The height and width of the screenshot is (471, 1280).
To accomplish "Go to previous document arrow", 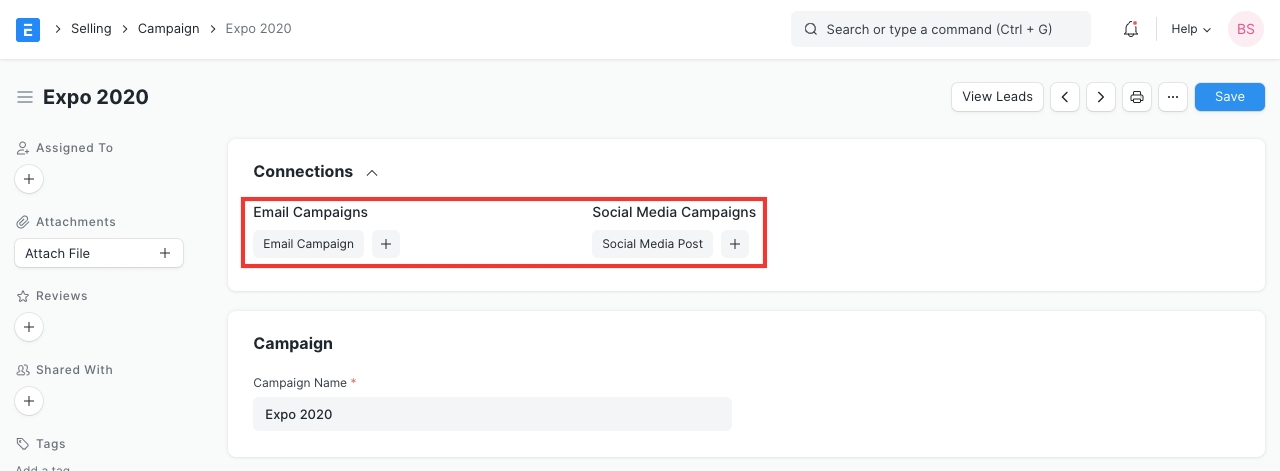I will point(1065,97).
